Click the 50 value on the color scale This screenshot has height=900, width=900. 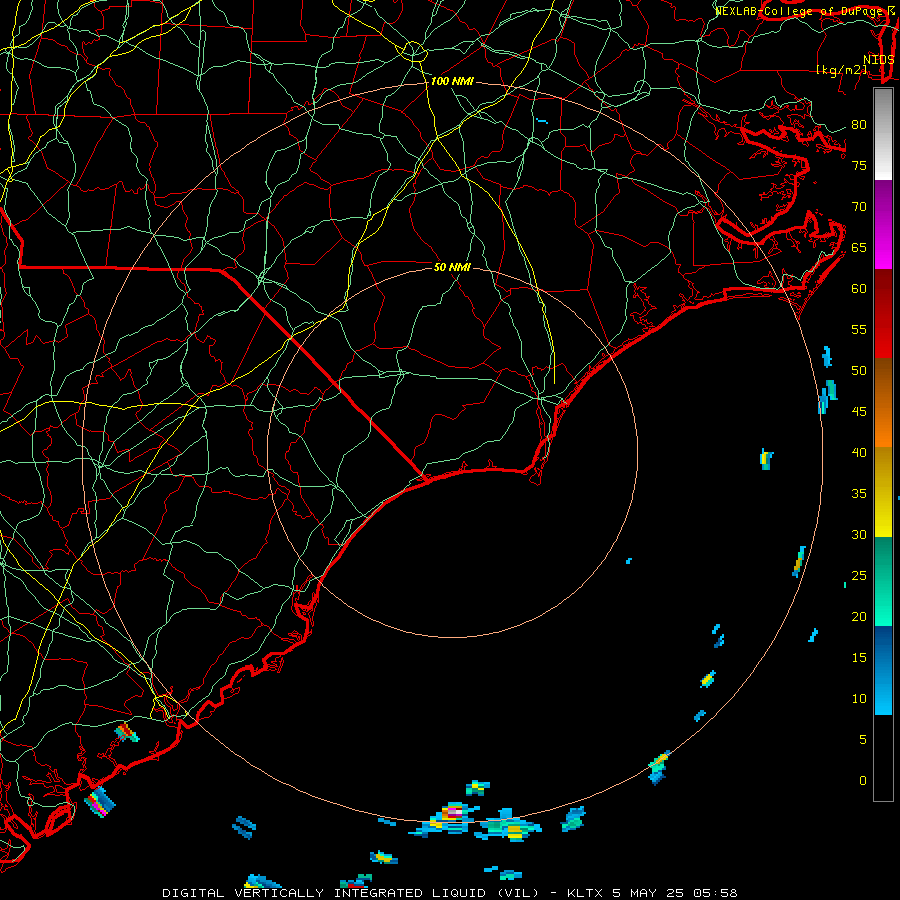[859, 371]
